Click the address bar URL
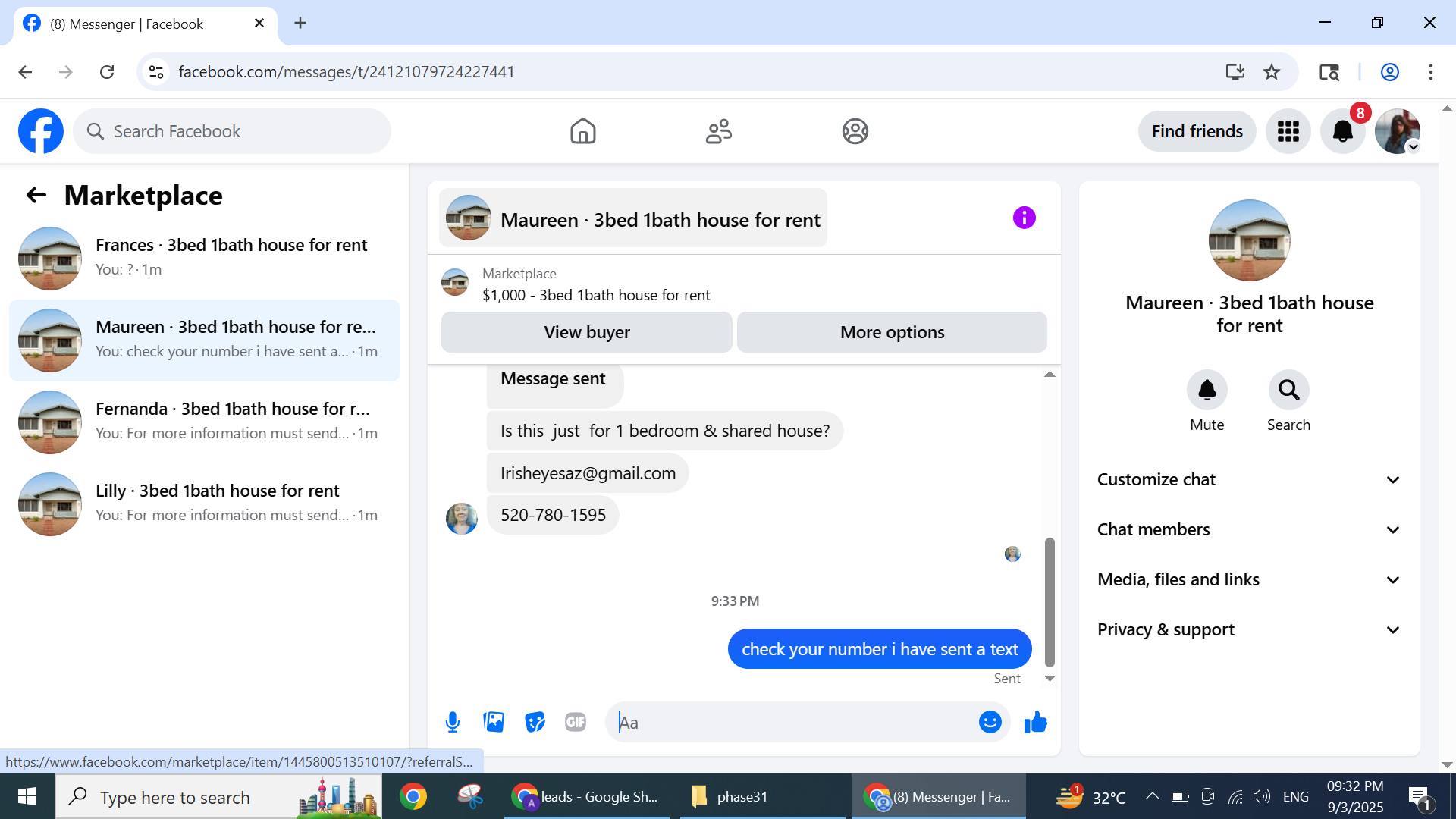 pos(347,72)
